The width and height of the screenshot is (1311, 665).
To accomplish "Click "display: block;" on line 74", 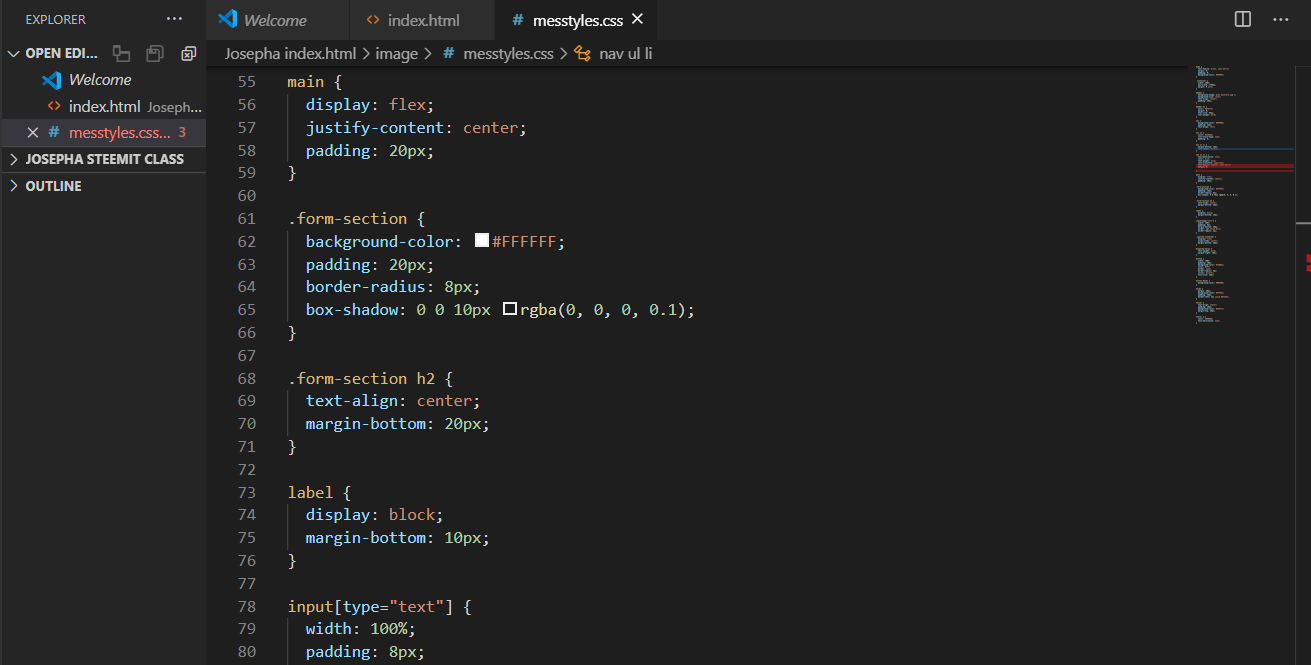I will click(x=375, y=515).
